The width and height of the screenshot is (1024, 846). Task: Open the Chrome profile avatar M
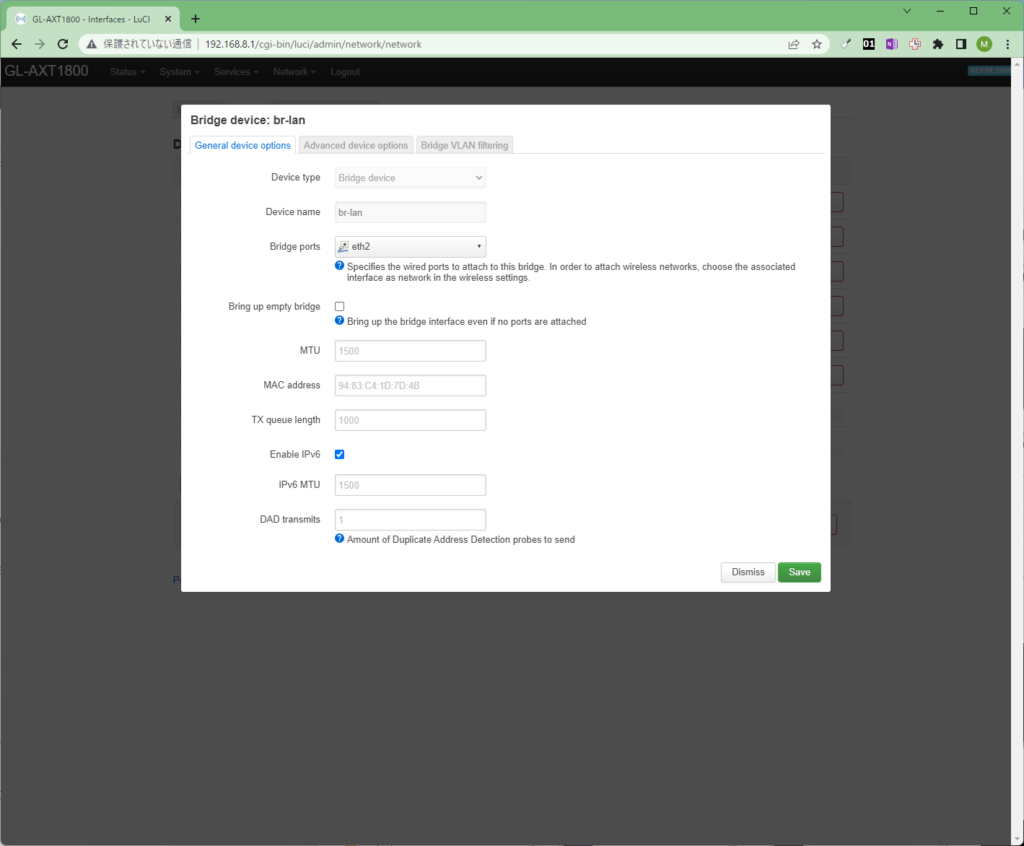coord(983,43)
